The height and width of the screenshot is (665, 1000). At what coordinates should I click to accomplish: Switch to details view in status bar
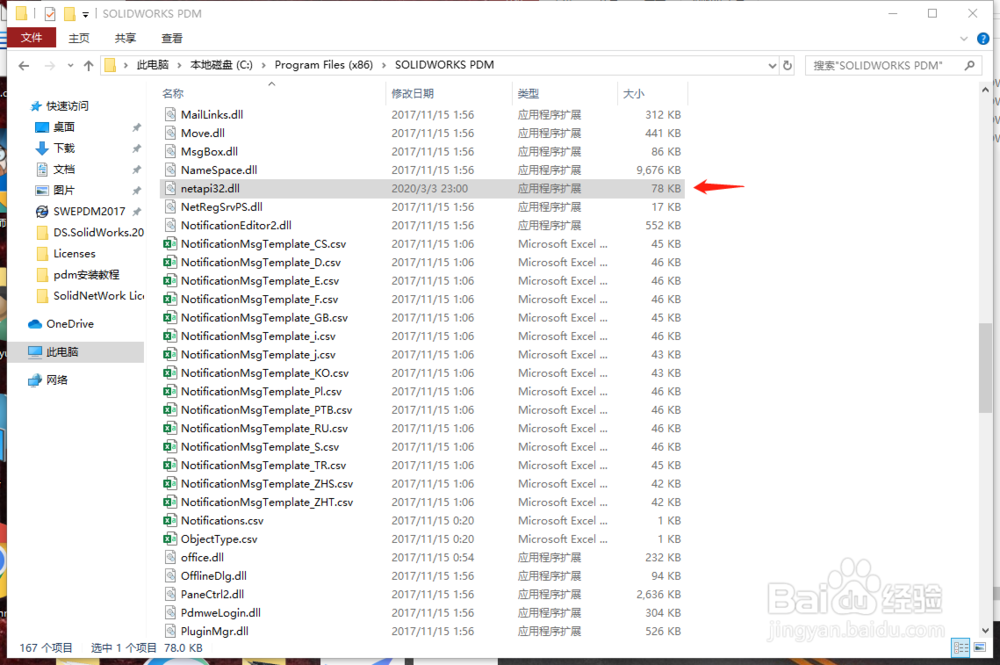click(960, 648)
